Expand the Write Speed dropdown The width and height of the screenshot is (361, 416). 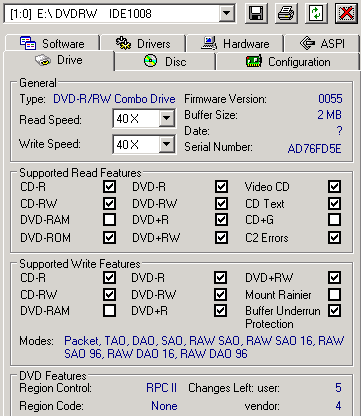point(166,144)
